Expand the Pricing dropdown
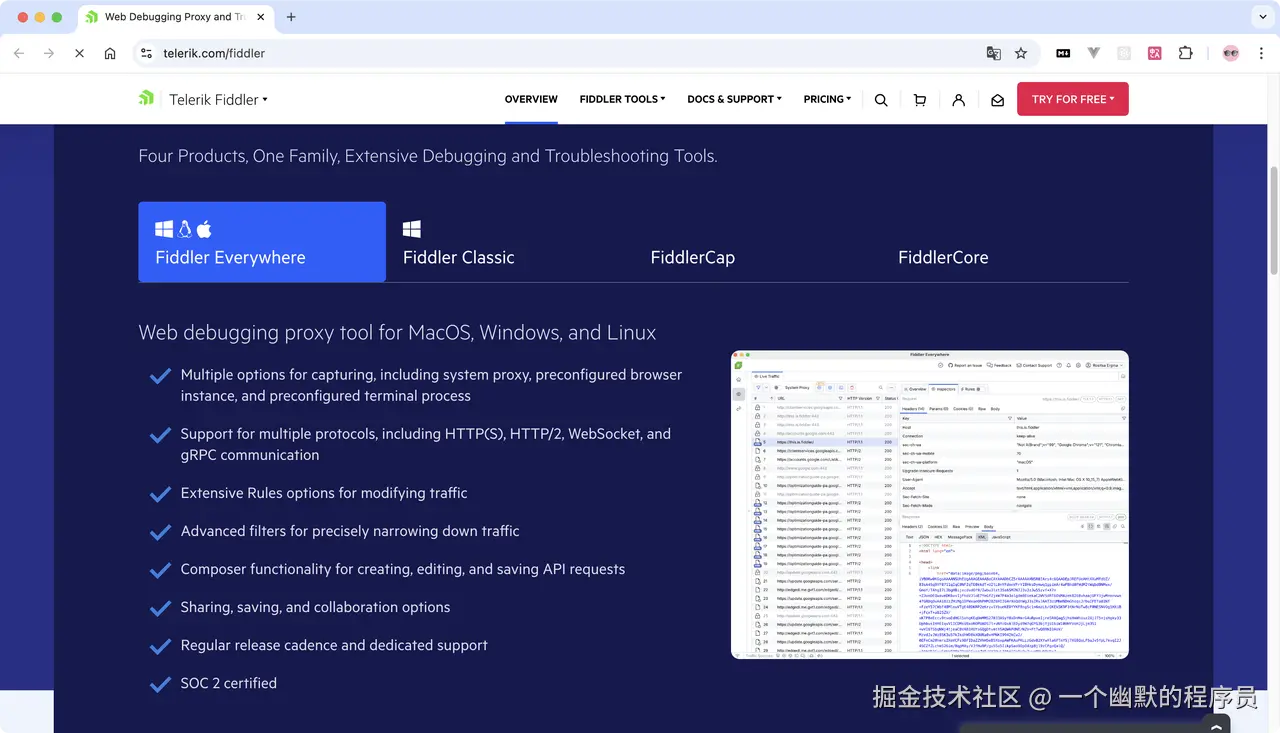Image resolution: width=1280 pixels, height=733 pixels. click(x=827, y=99)
